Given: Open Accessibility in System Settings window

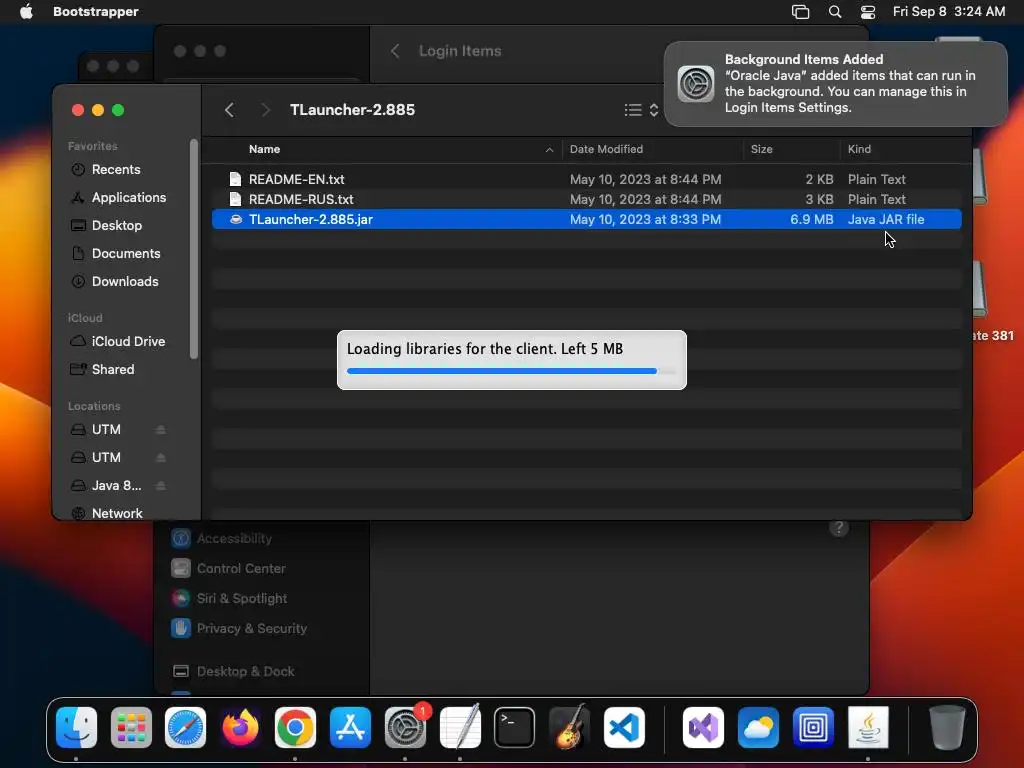Looking at the screenshot, I should 234,539.
